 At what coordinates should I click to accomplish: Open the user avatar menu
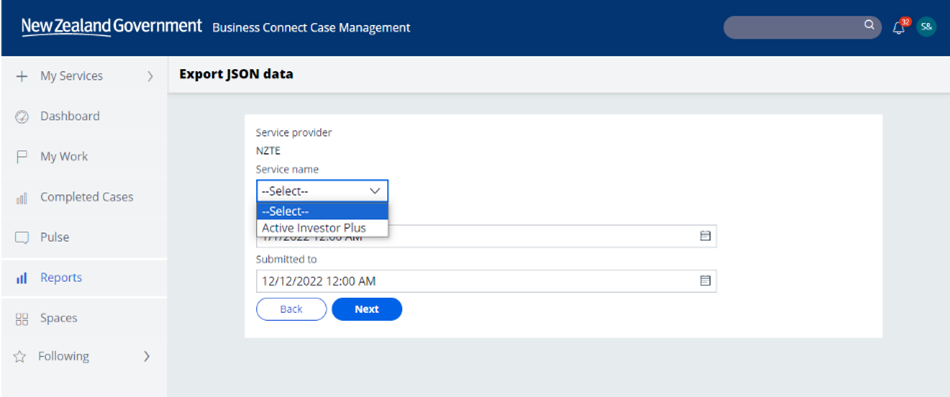(x=926, y=27)
